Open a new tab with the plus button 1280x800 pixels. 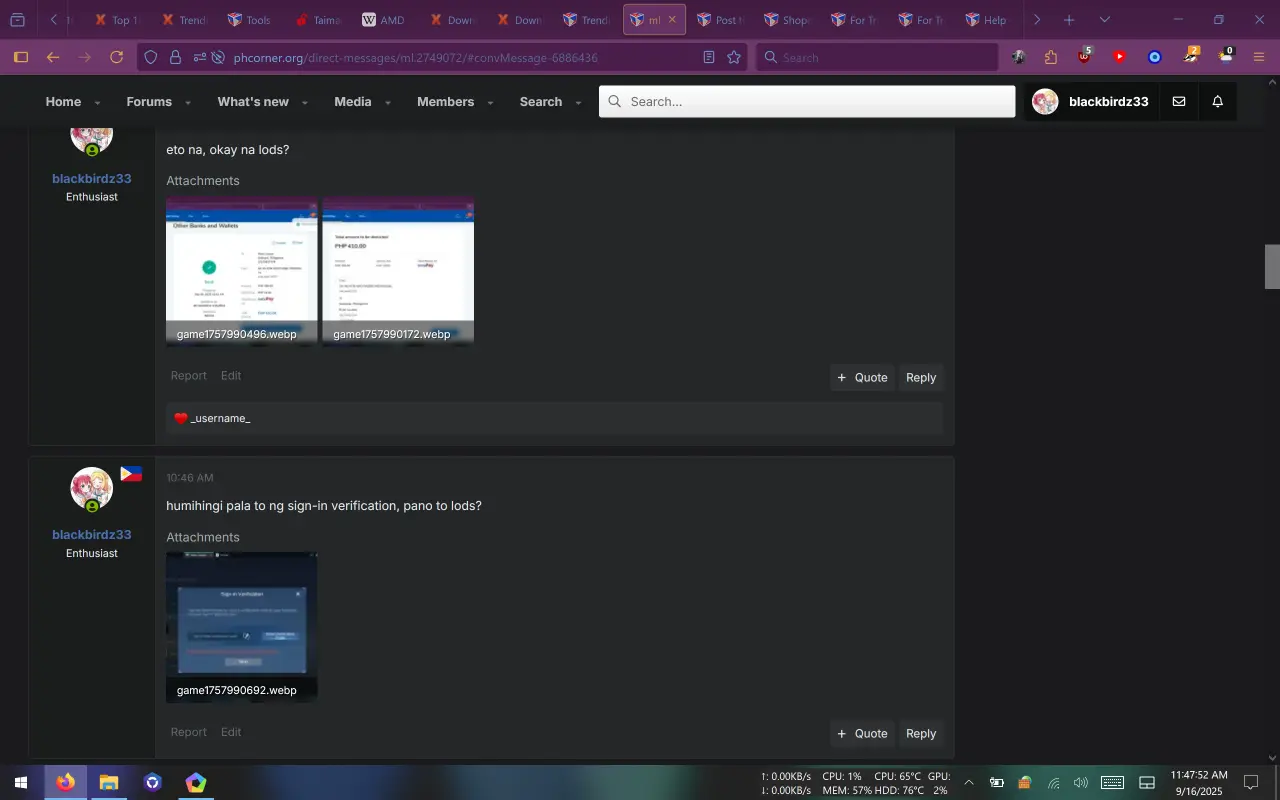point(1069,20)
